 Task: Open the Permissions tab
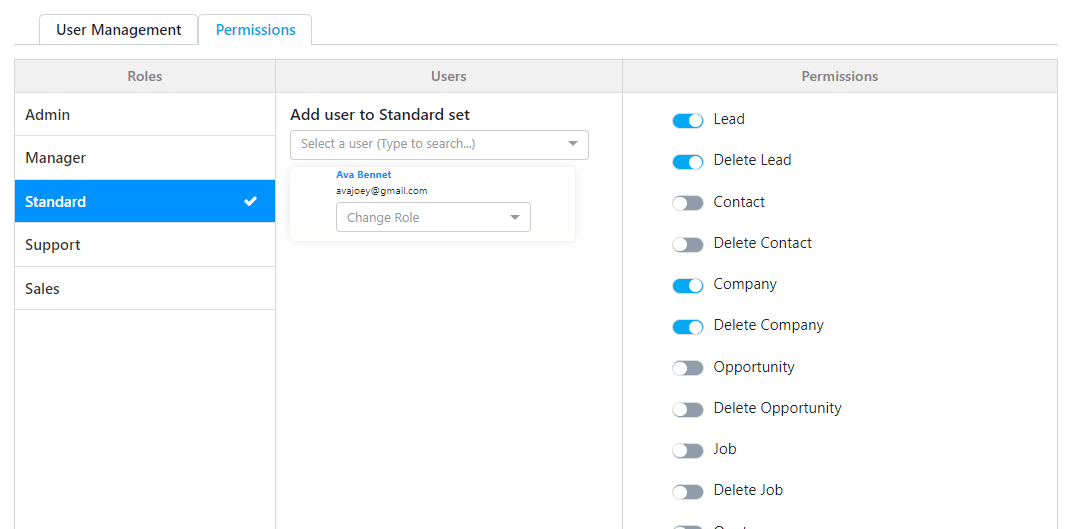256,30
